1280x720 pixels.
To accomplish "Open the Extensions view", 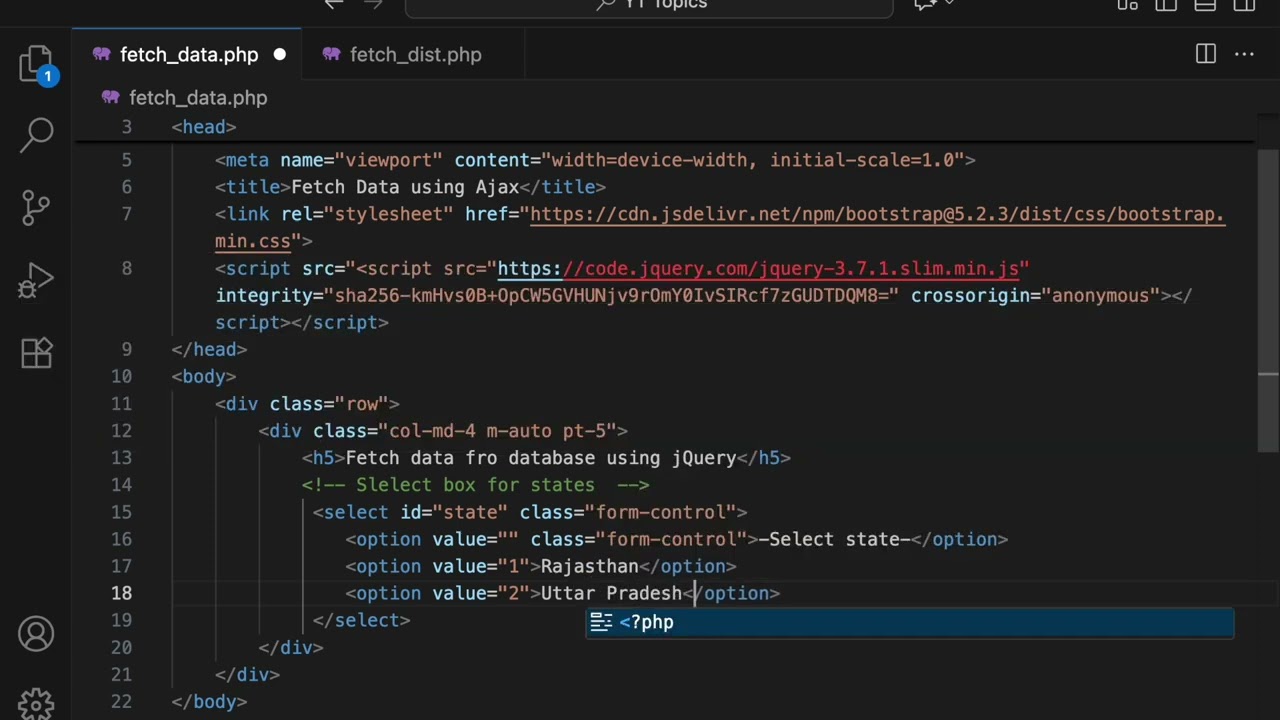I will (x=37, y=352).
